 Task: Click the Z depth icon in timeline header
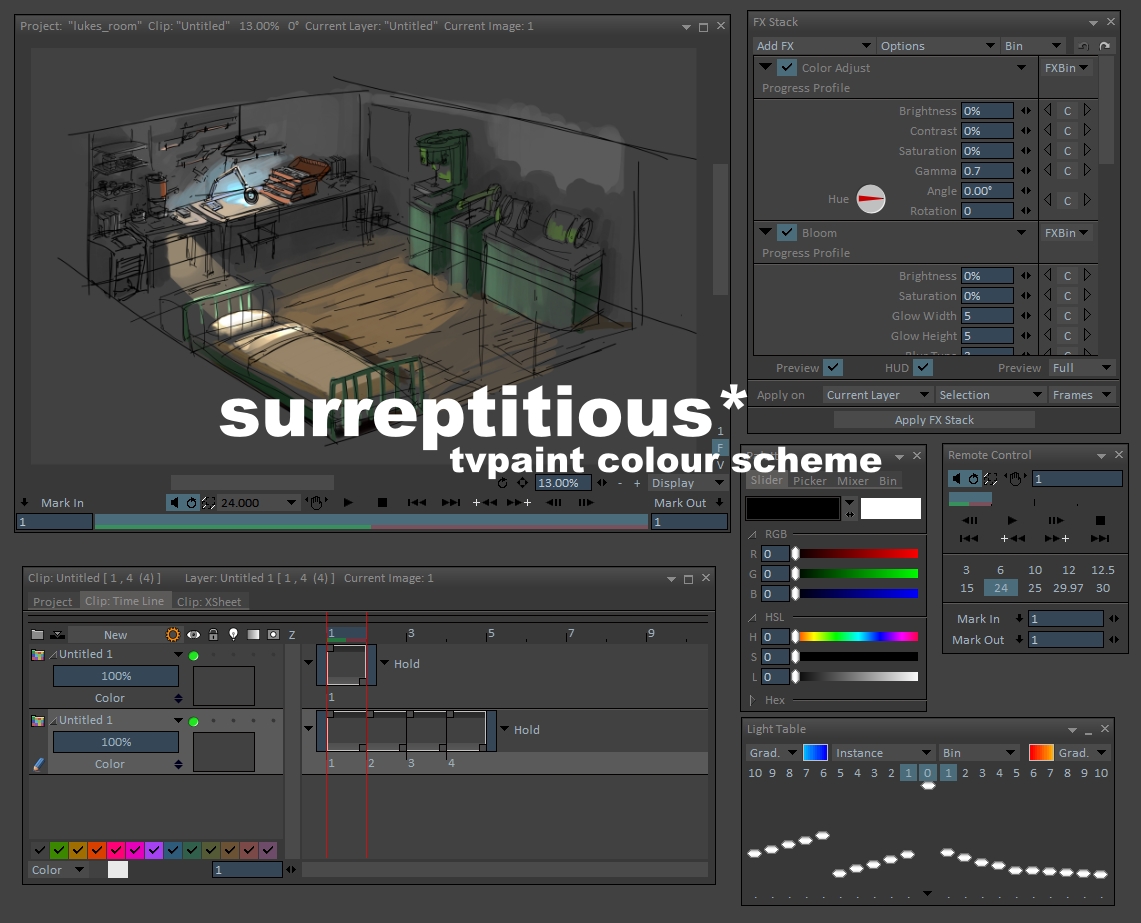click(292, 635)
